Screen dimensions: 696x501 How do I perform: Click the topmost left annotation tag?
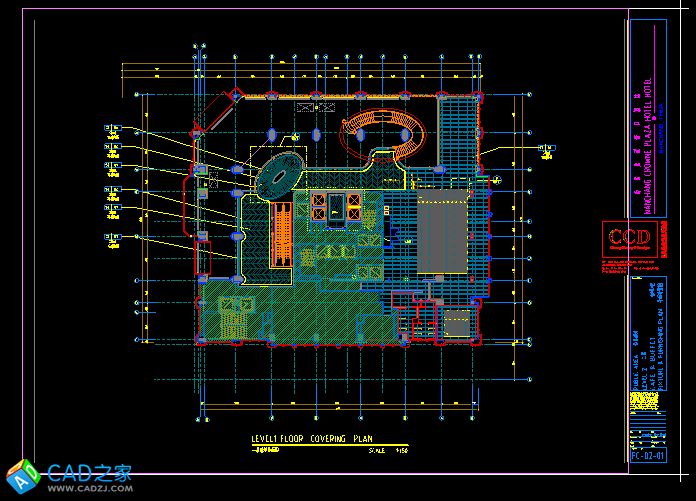(112, 128)
